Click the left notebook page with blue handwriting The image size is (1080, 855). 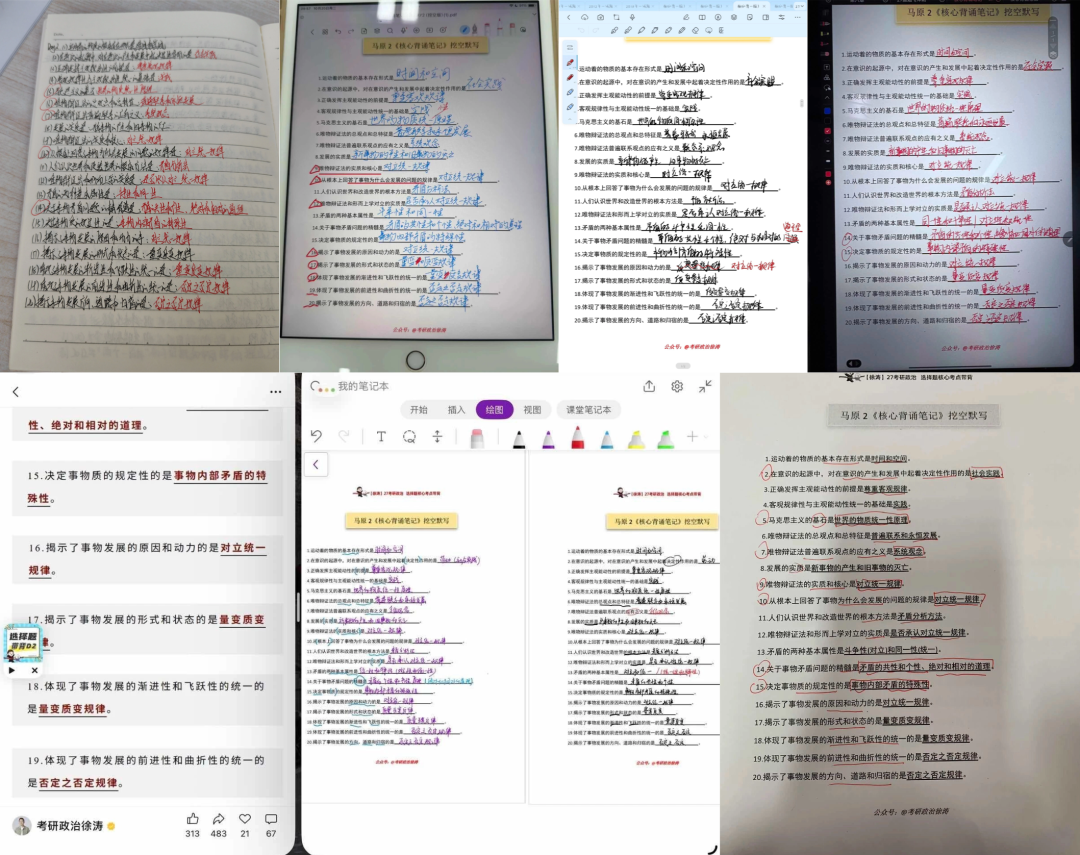click(413, 627)
